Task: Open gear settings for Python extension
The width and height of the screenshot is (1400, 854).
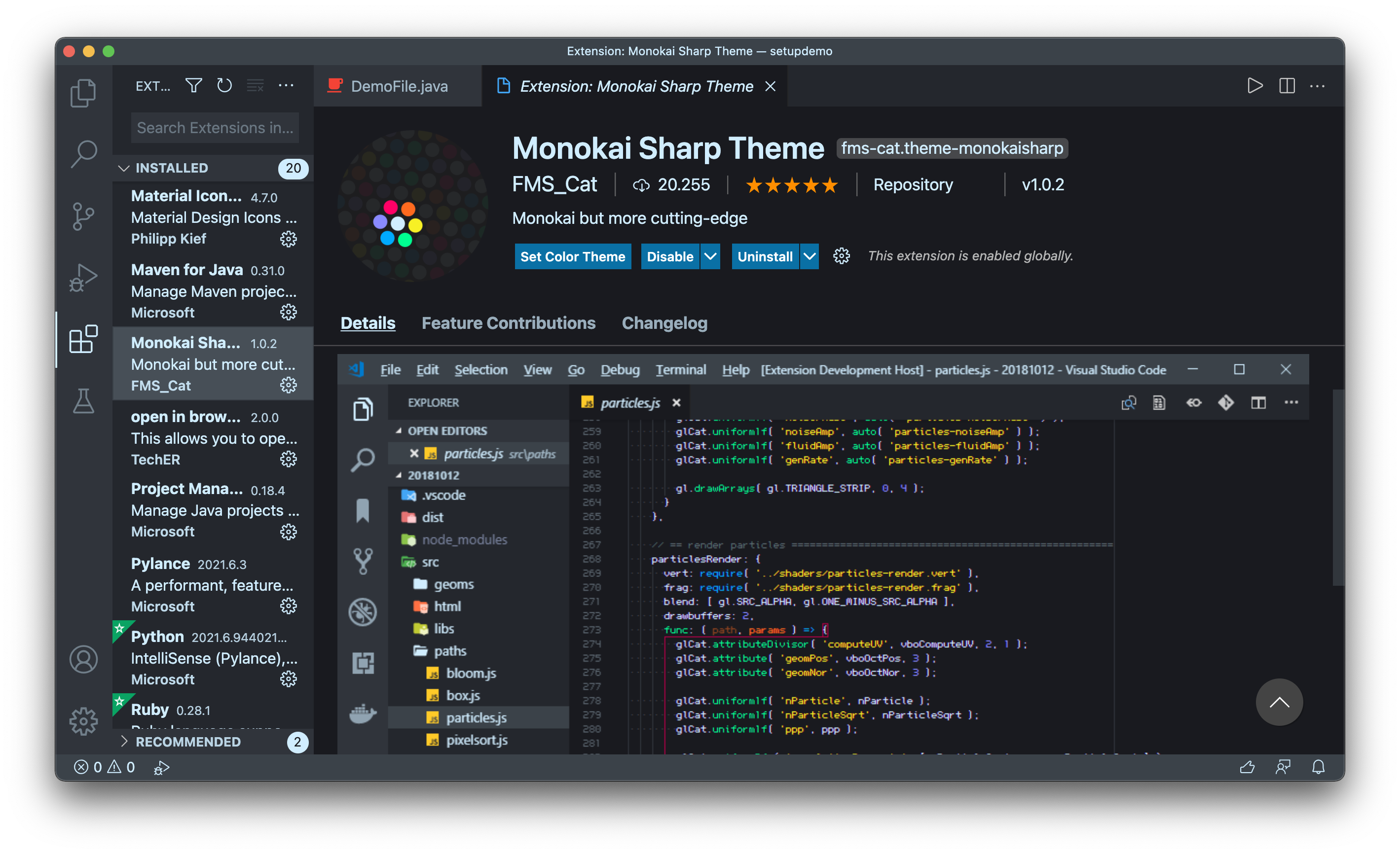Action: 289,679
